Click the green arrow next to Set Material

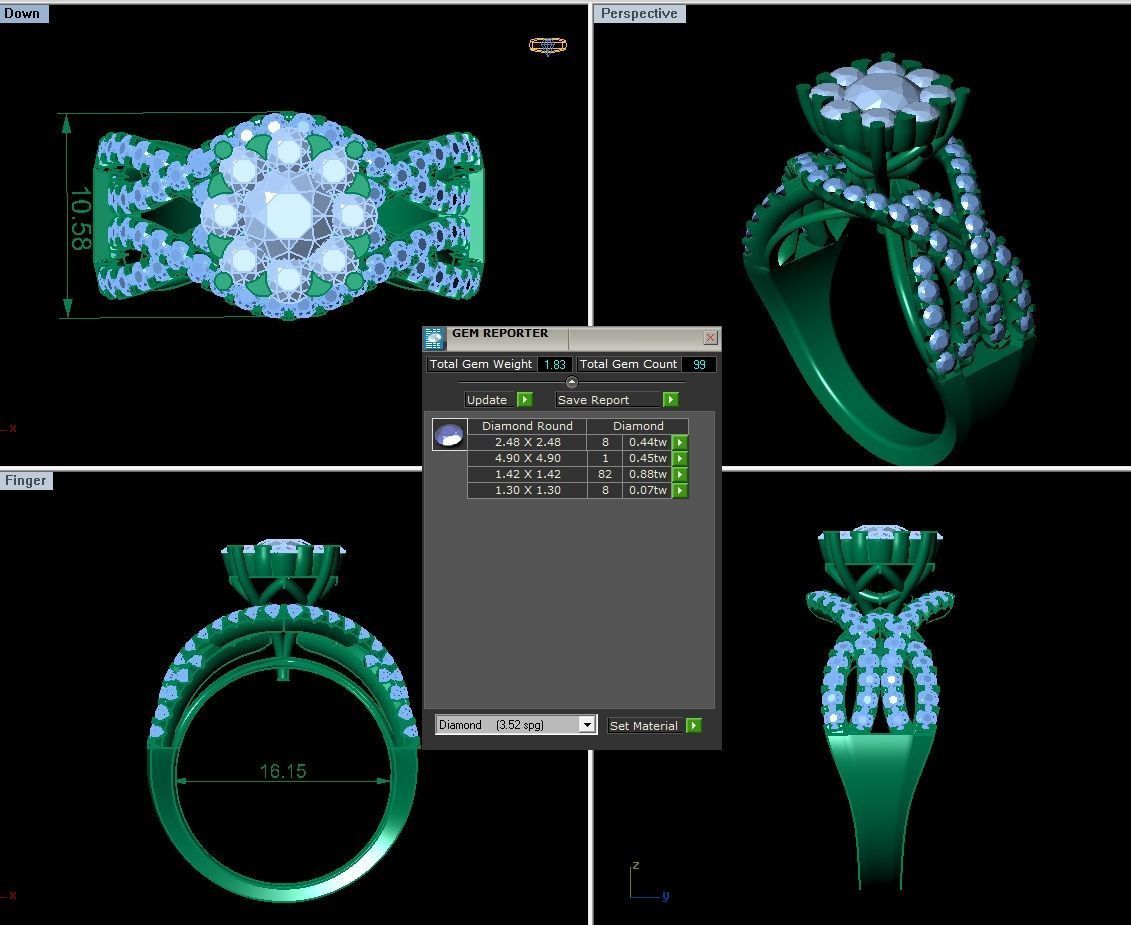point(693,725)
